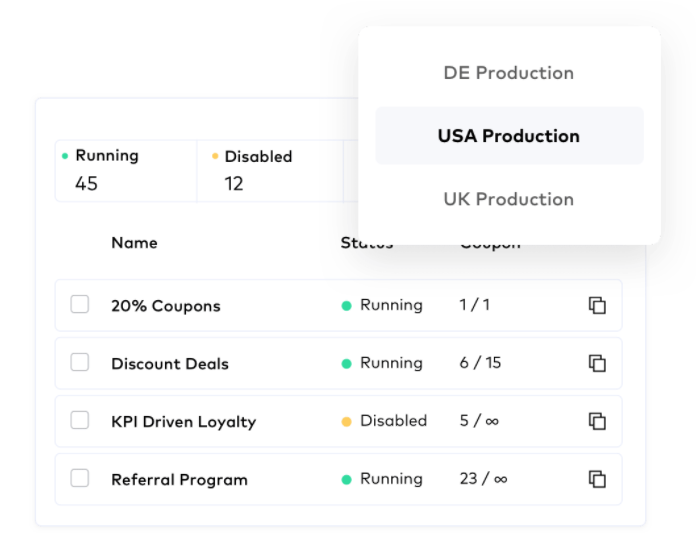This screenshot has width=696, height=560.
Task: Tick the 20% Coupons checkbox
Action: coord(80,305)
